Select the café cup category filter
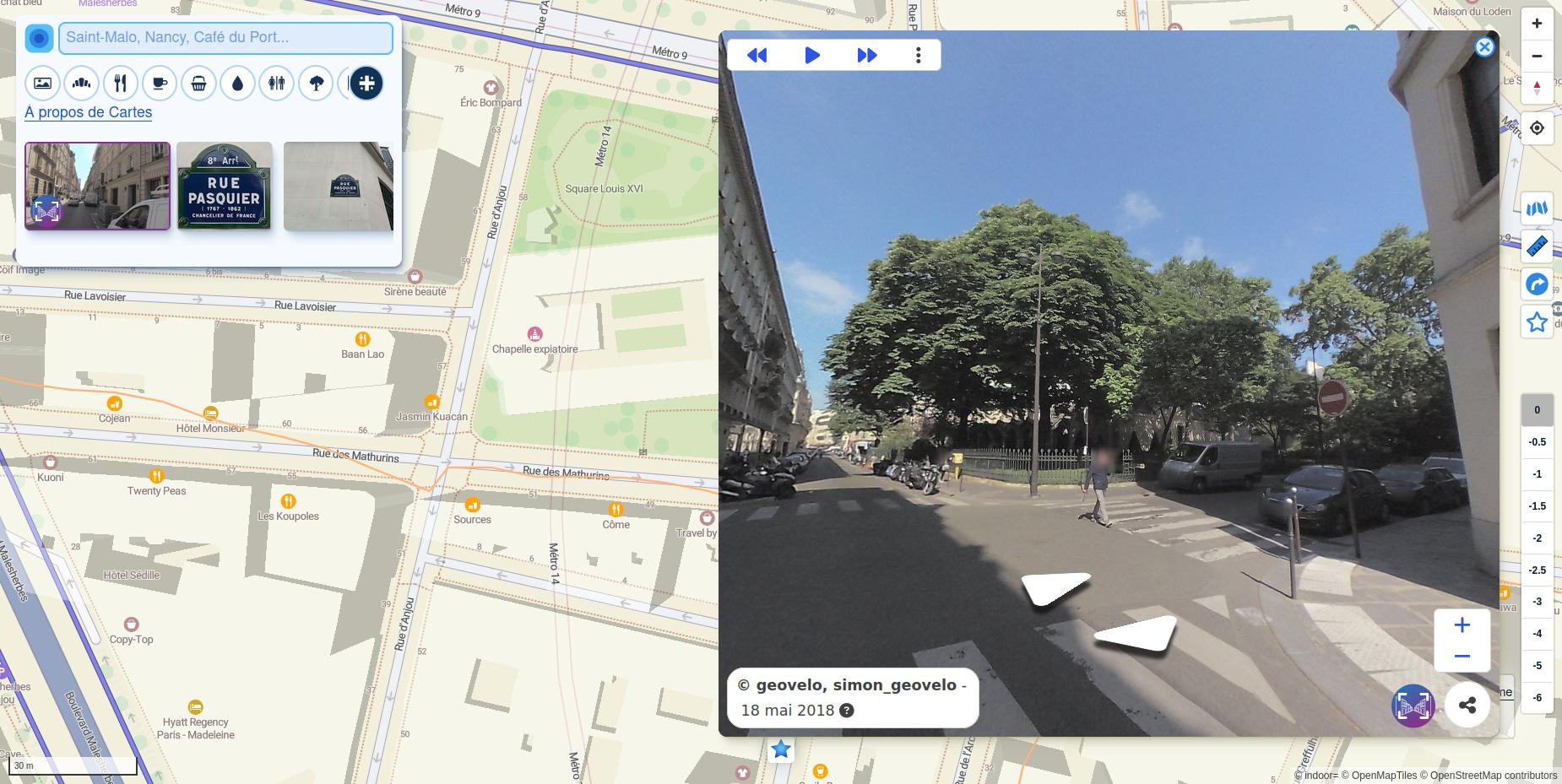Screen dimensions: 1562x784 click(x=160, y=83)
